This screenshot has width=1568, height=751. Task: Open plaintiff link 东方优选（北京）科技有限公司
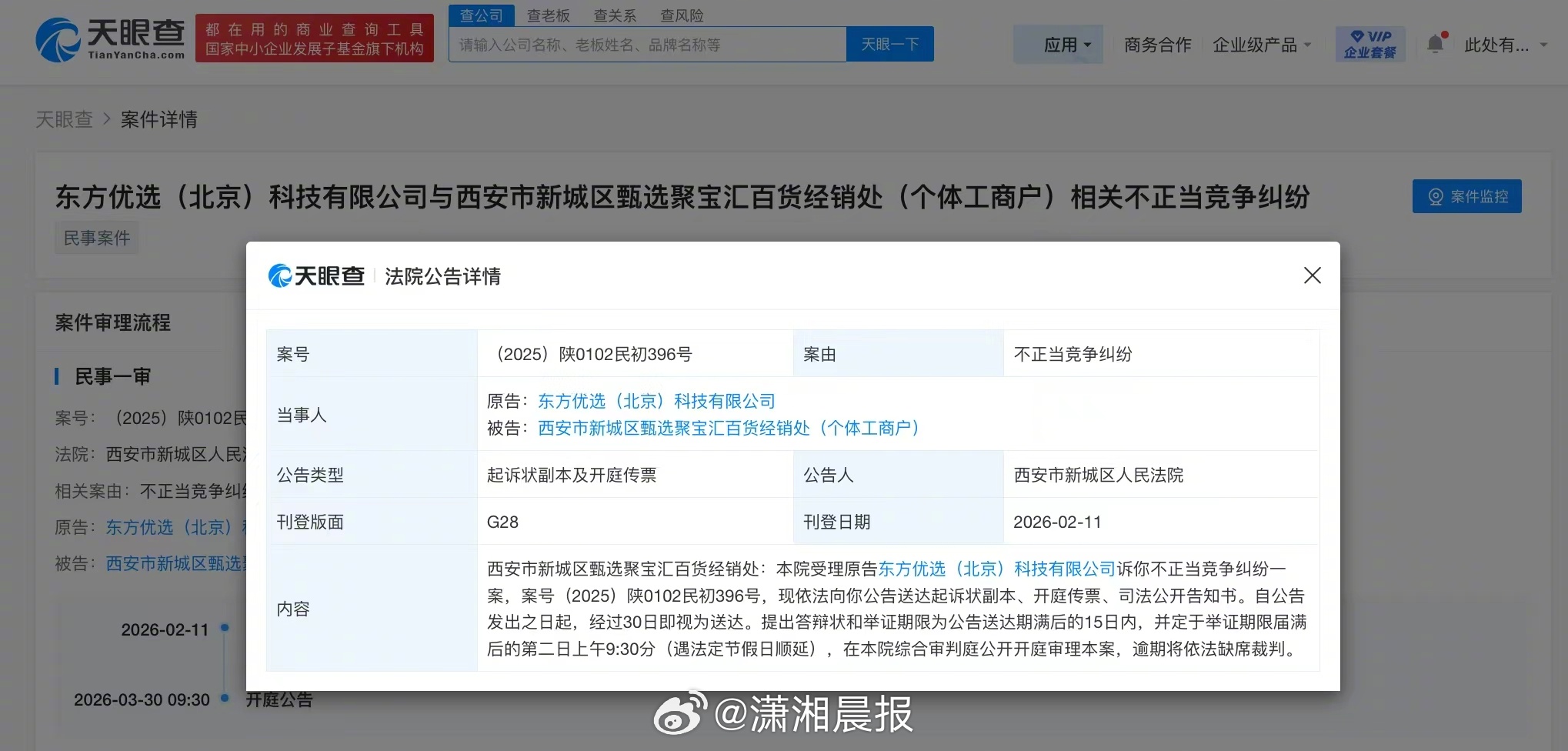(656, 400)
